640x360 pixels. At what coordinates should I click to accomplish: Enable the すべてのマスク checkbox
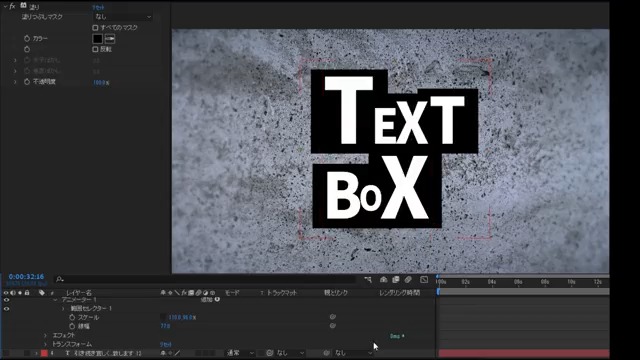point(95,28)
